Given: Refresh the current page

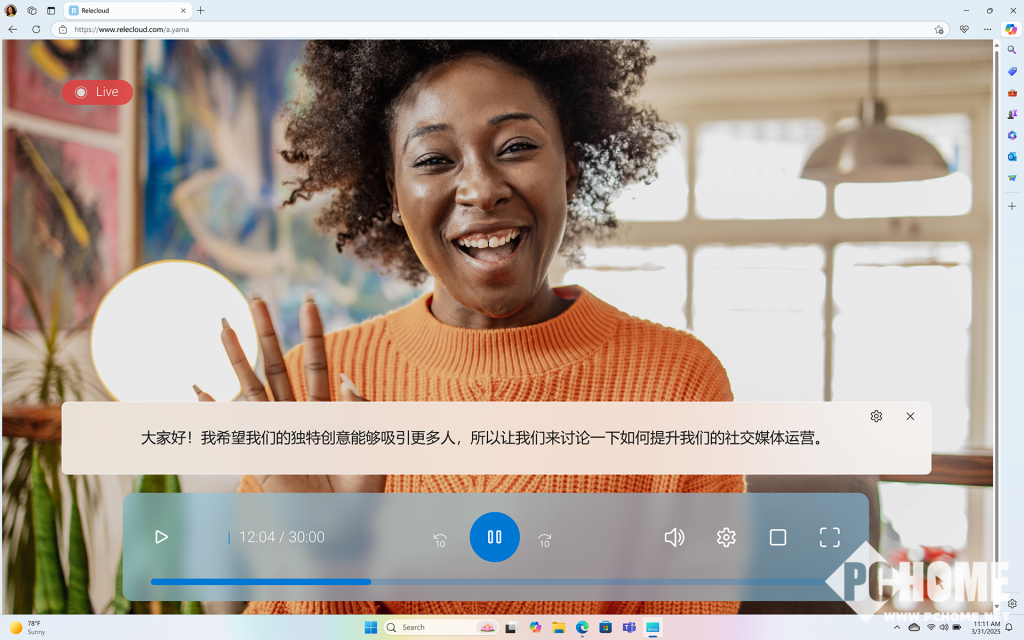Looking at the screenshot, I should (36, 29).
